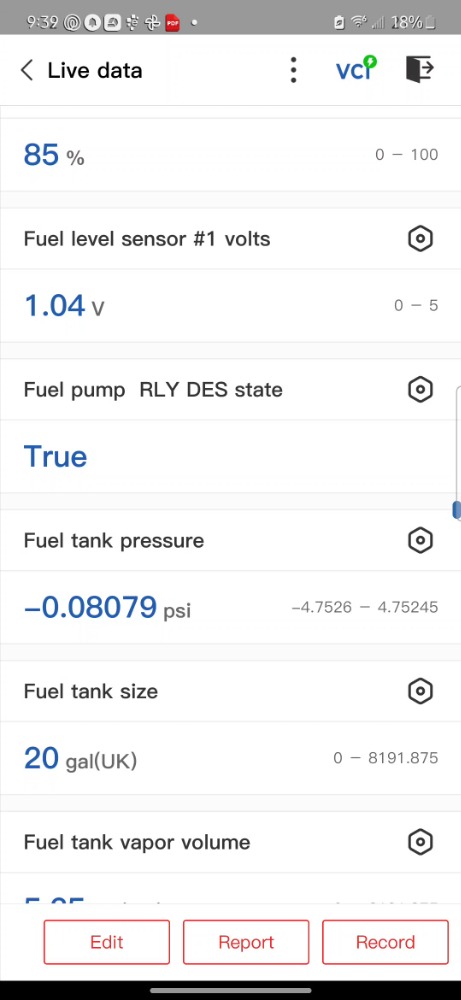The width and height of the screenshot is (461, 1000).
Task: Tap the VCI connection status icon
Action: tap(356, 69)
